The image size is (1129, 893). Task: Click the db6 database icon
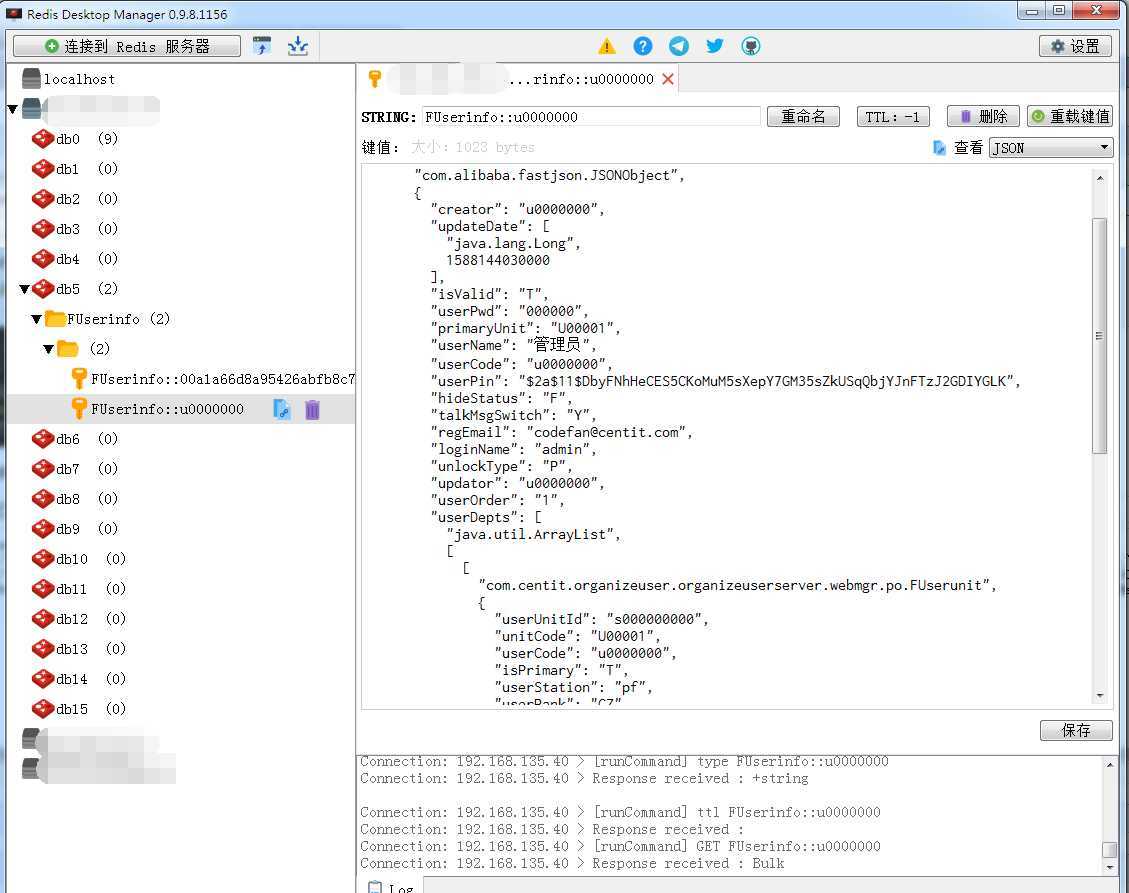[x=42, y=439]
